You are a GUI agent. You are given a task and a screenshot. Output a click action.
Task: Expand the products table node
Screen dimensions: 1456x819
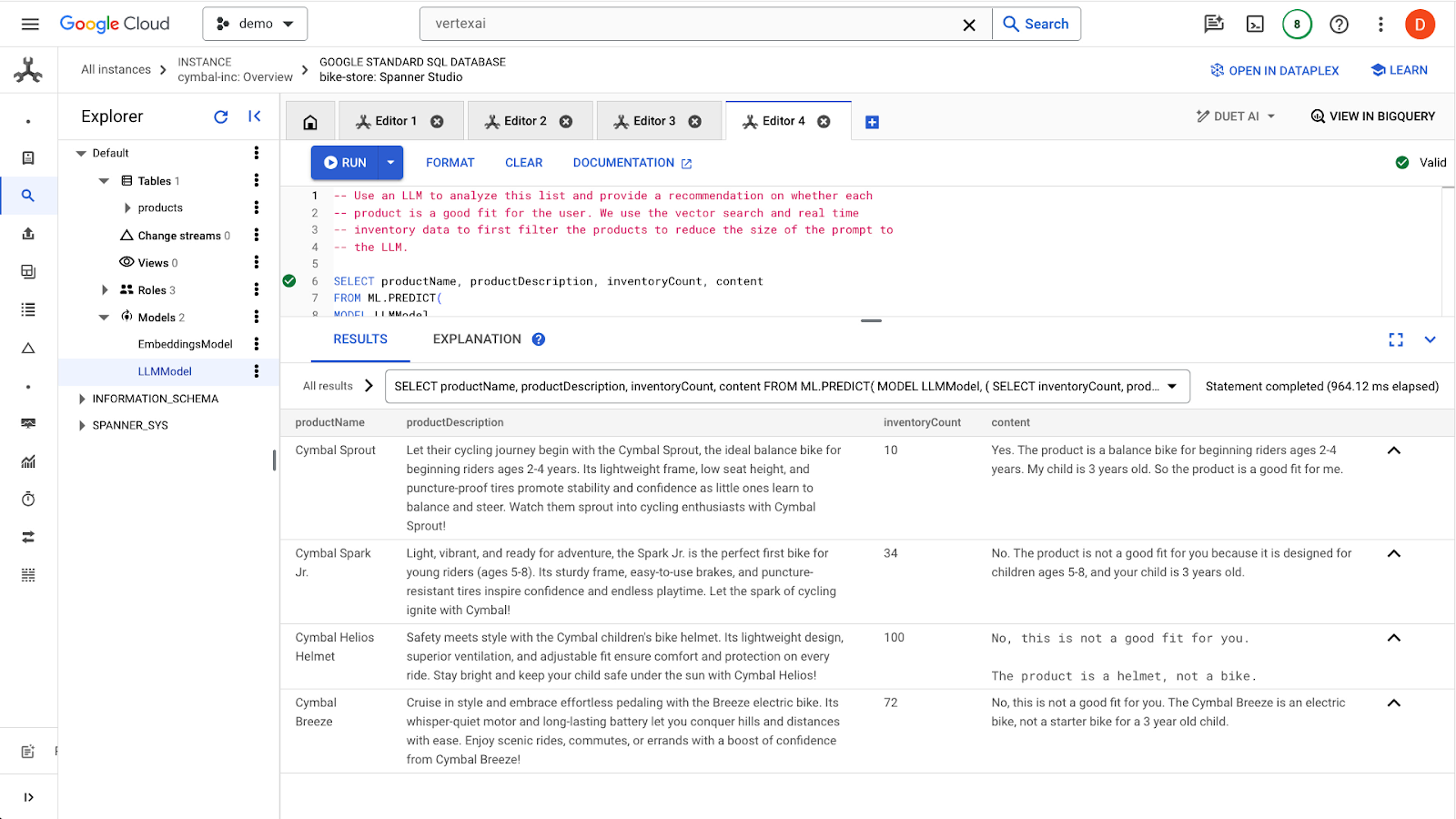[x=127, y=208]
